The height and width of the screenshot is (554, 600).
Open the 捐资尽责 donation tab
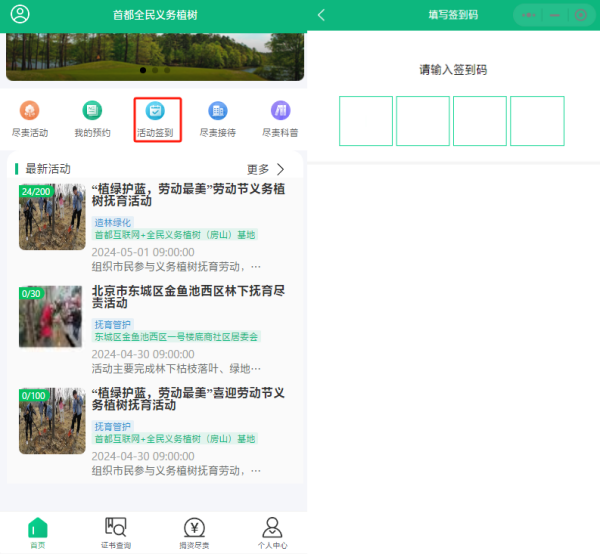point(195,533)
